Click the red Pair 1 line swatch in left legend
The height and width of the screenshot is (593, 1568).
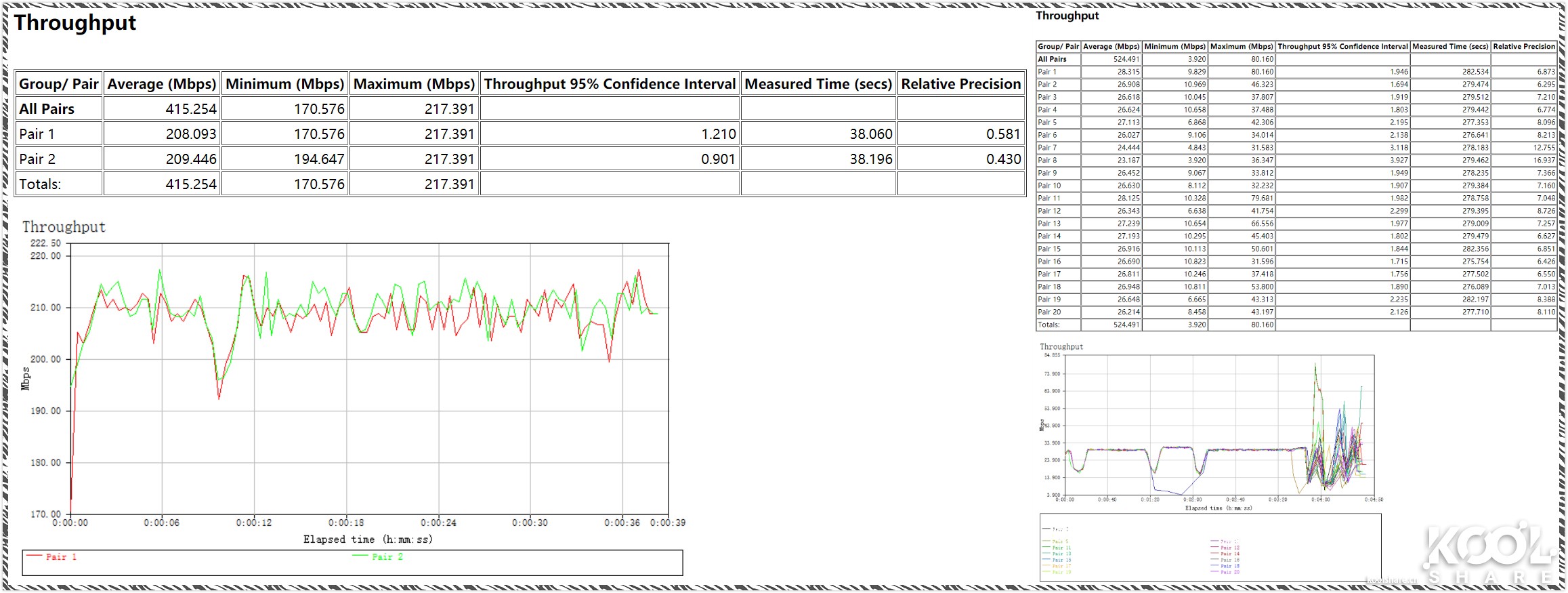[x=34, y=556]
